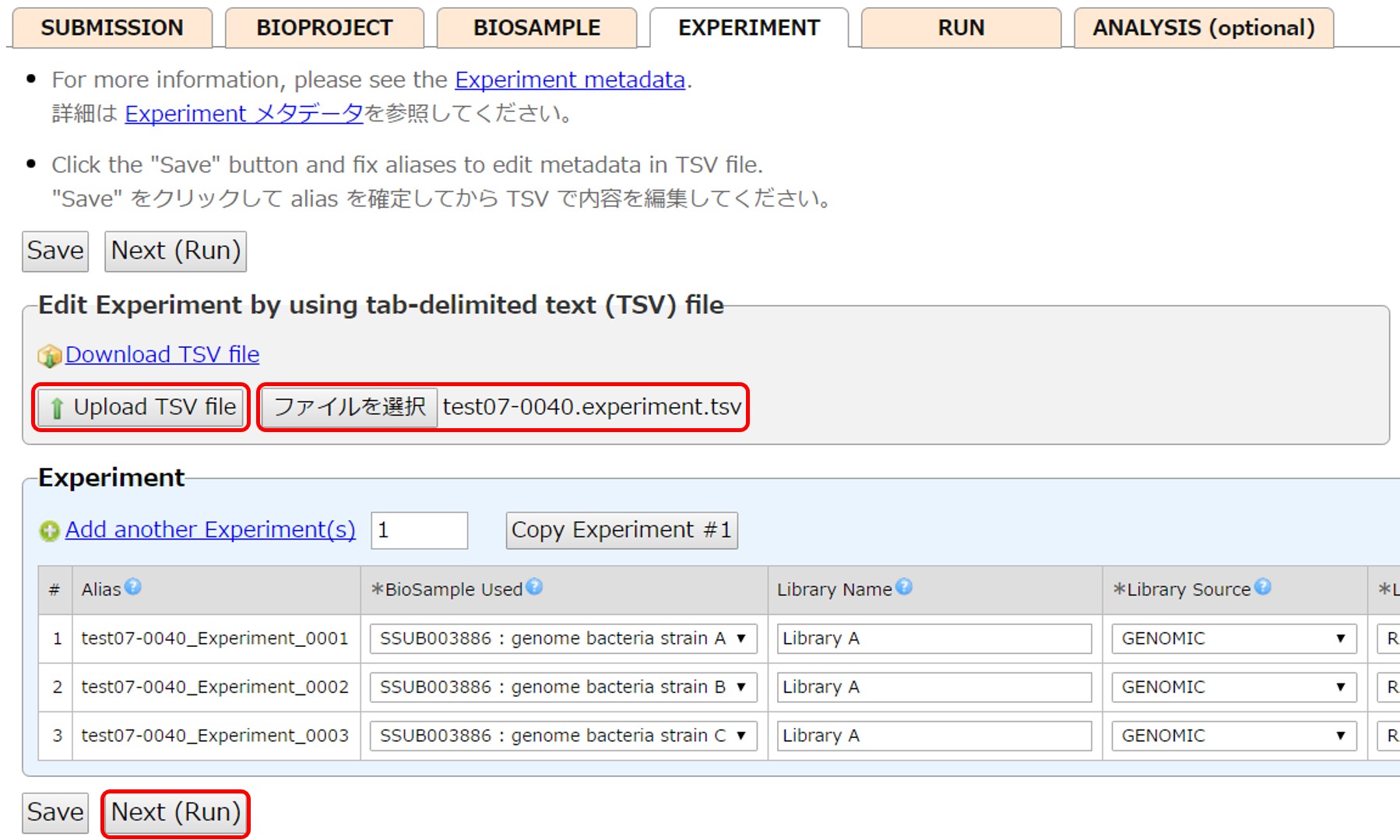Click the bottom Next (Run) button
Screen dimensions: 1400x840
click(x=176, y=812)
